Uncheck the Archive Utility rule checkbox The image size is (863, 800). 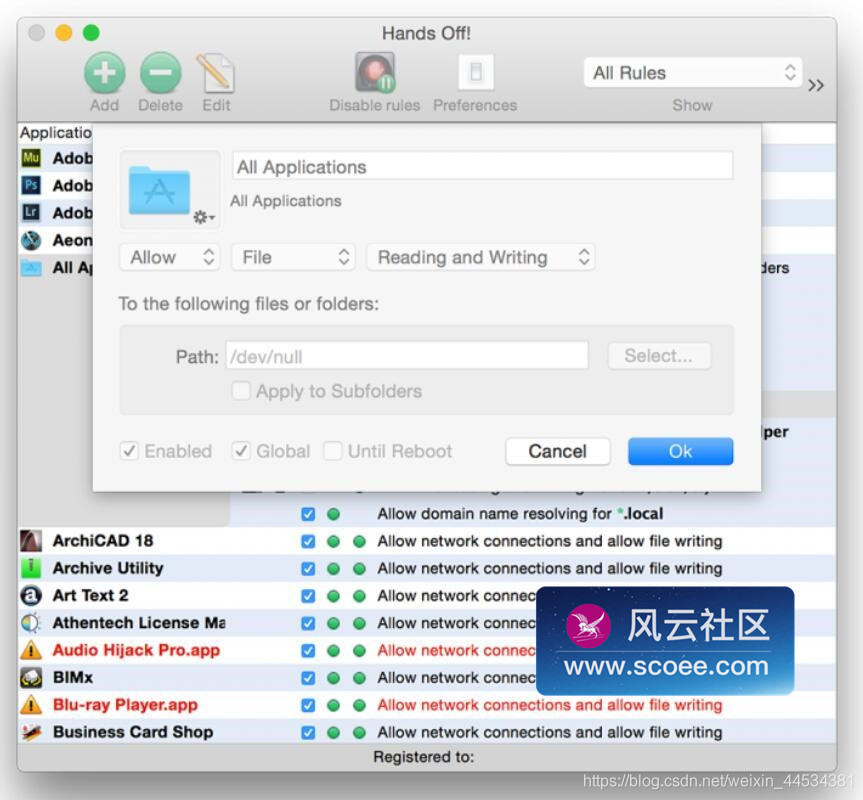coord(308,569)
